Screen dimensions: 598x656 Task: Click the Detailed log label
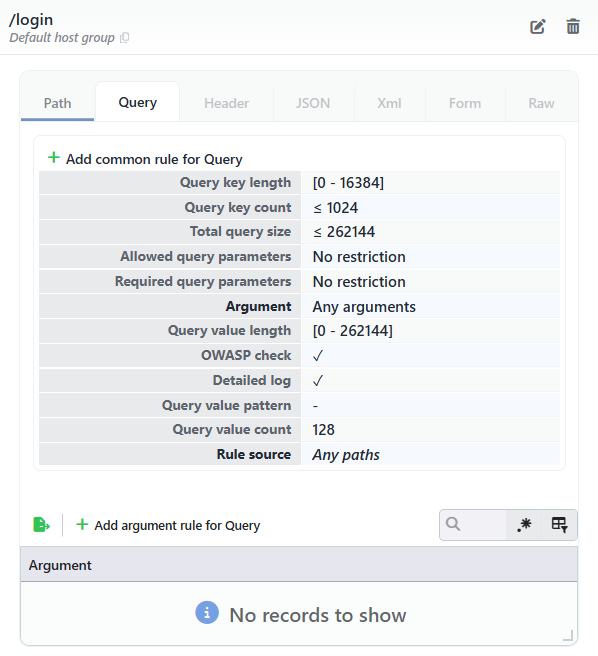[x=252, y=380]
